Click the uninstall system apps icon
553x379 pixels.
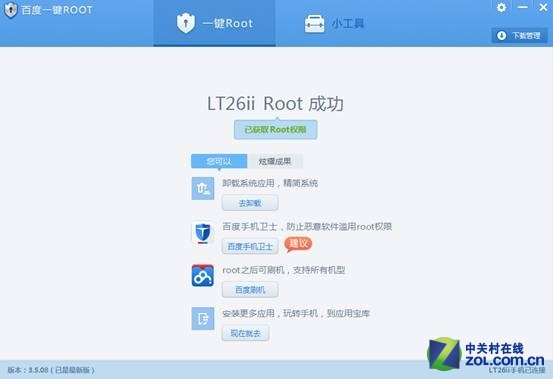click(203, 189)
